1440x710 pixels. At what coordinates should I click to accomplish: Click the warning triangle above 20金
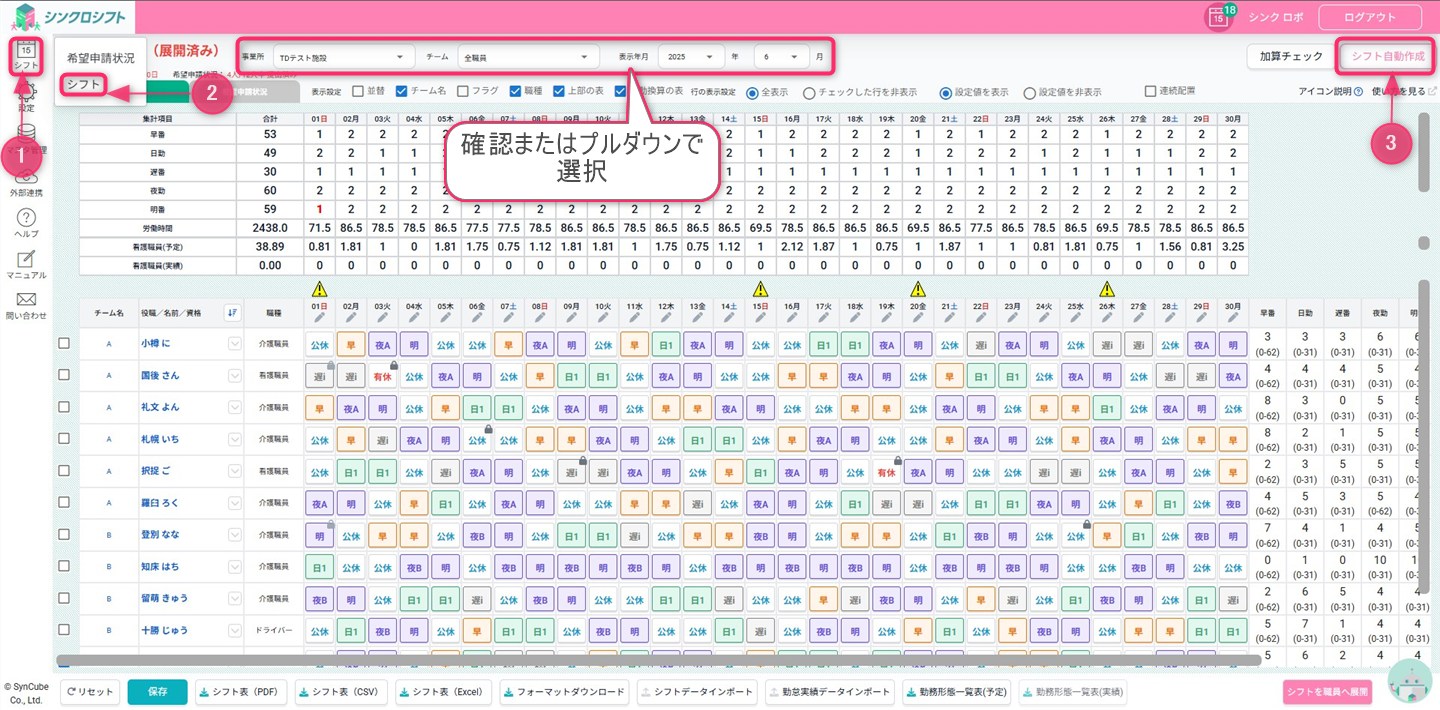click(918, 288)
